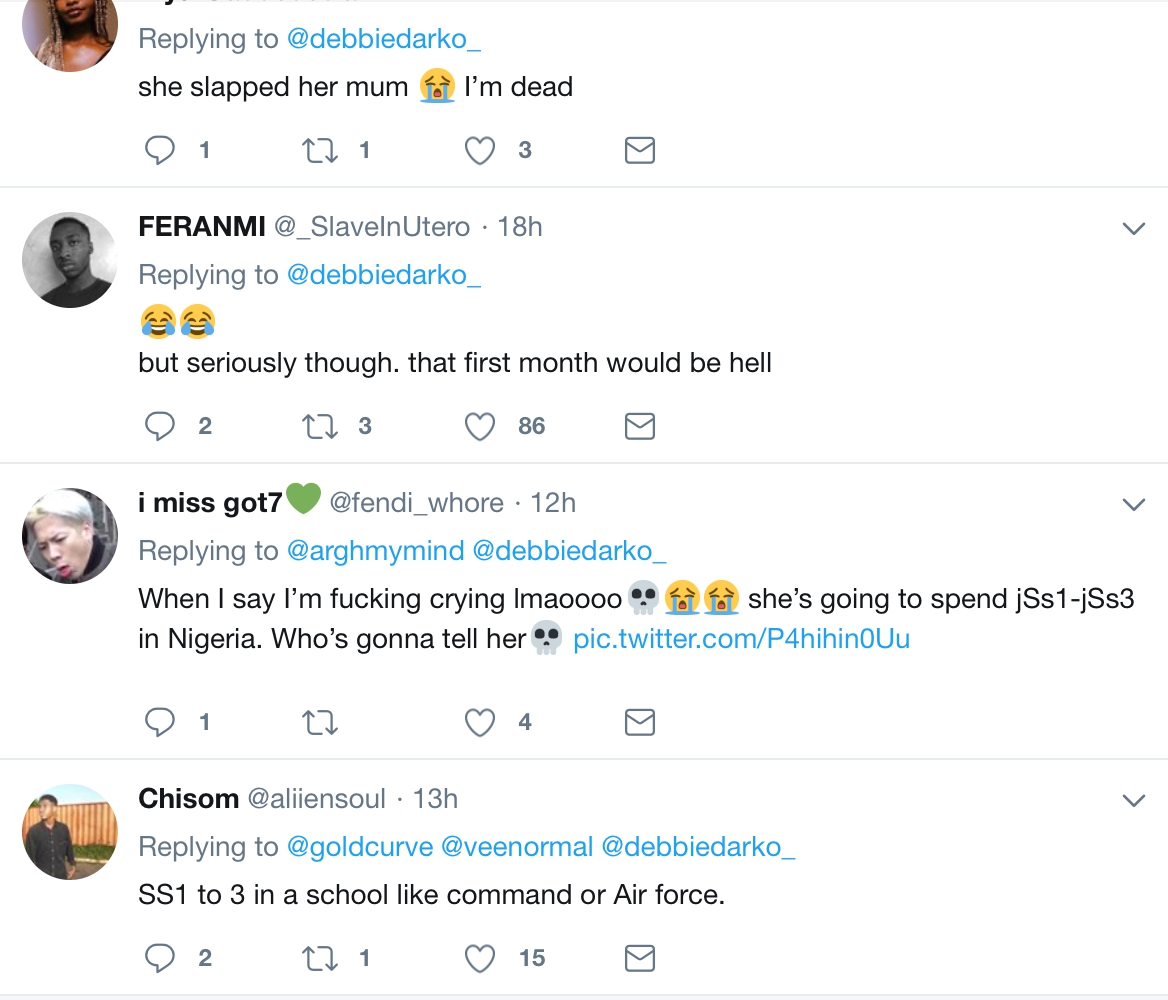This screenshot has width=1168, height=1000.
Task: Open the @veenormal profile mention
Action: 517,847
